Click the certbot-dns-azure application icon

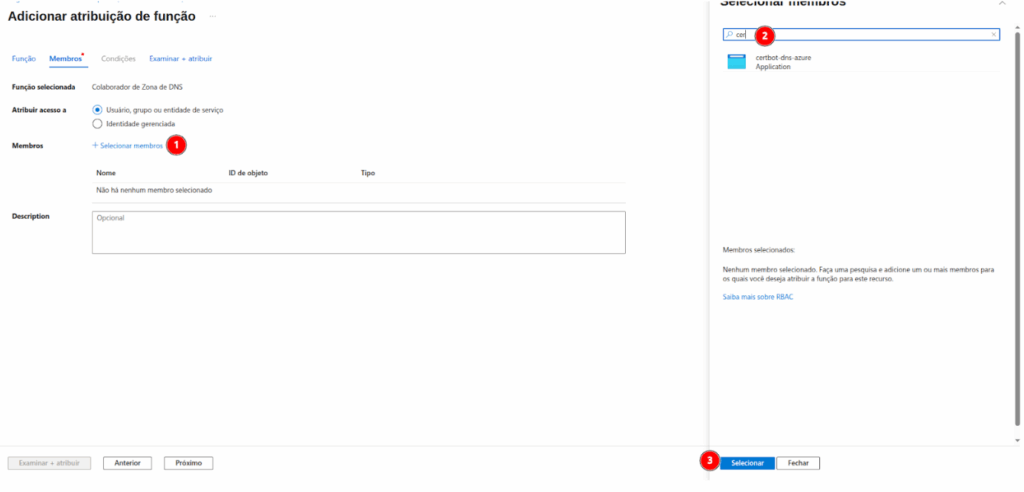737,62
